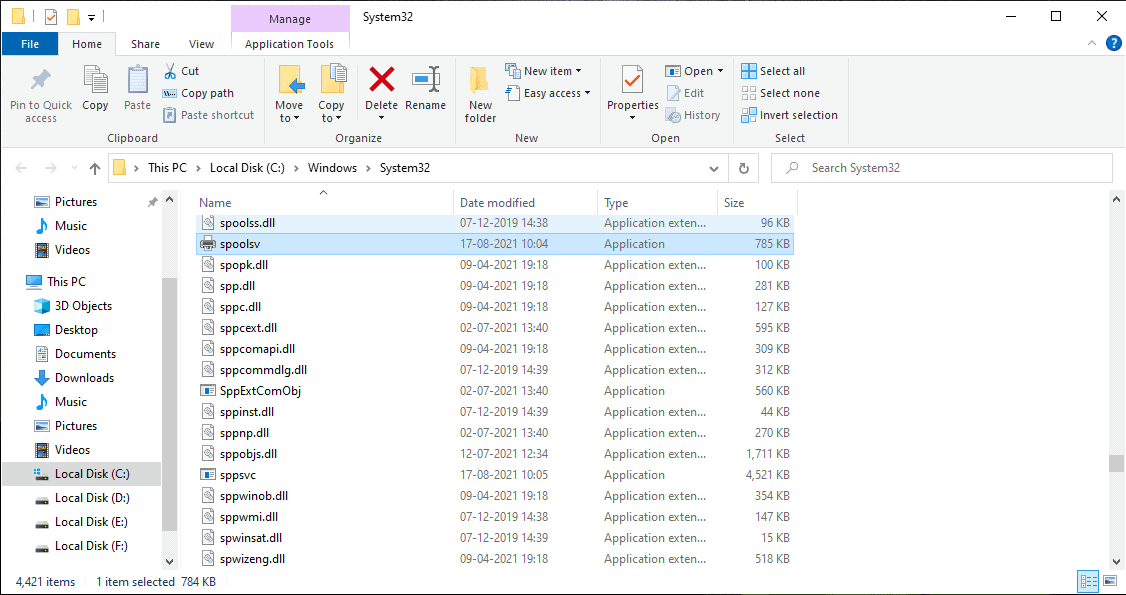Viewport: 1126px width, 595px height.
Task: Switch to details view in status bar
Action: pos(1088,581)
